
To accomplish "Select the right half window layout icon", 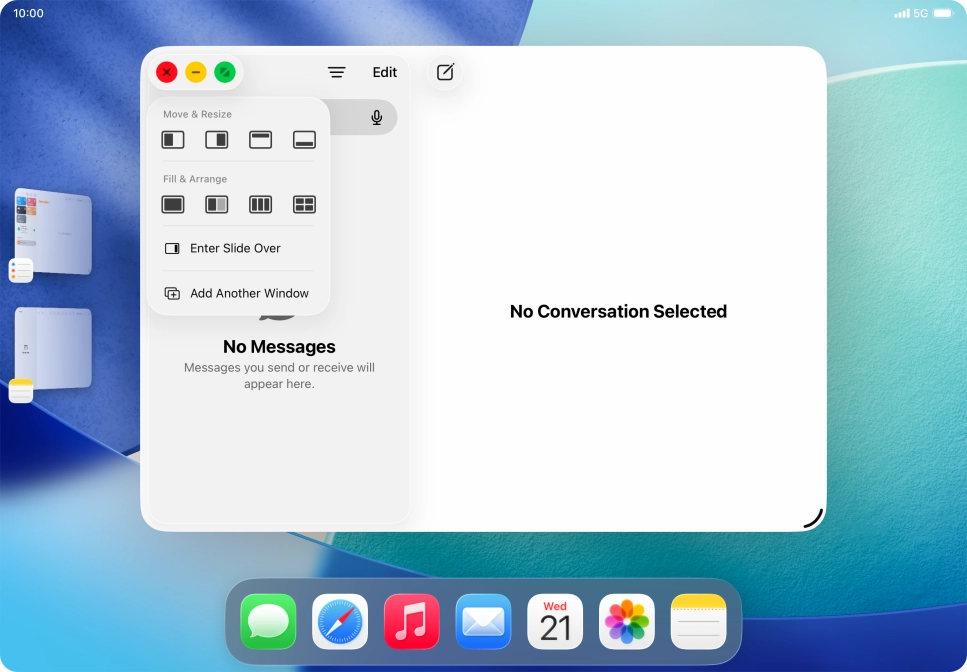I will (217, 140).
